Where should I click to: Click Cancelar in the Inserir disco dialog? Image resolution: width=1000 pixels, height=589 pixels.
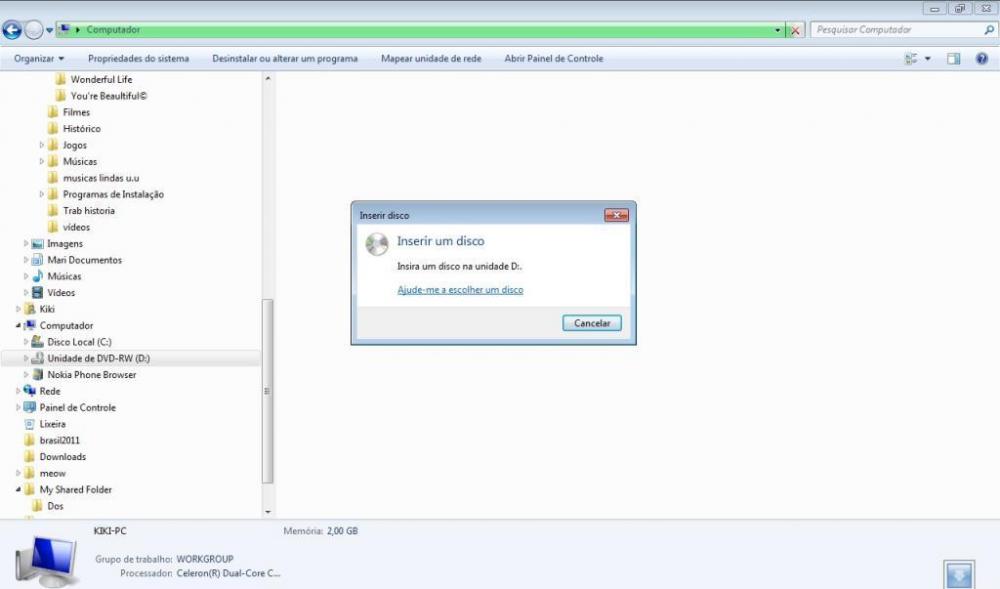tap(592, 323)
